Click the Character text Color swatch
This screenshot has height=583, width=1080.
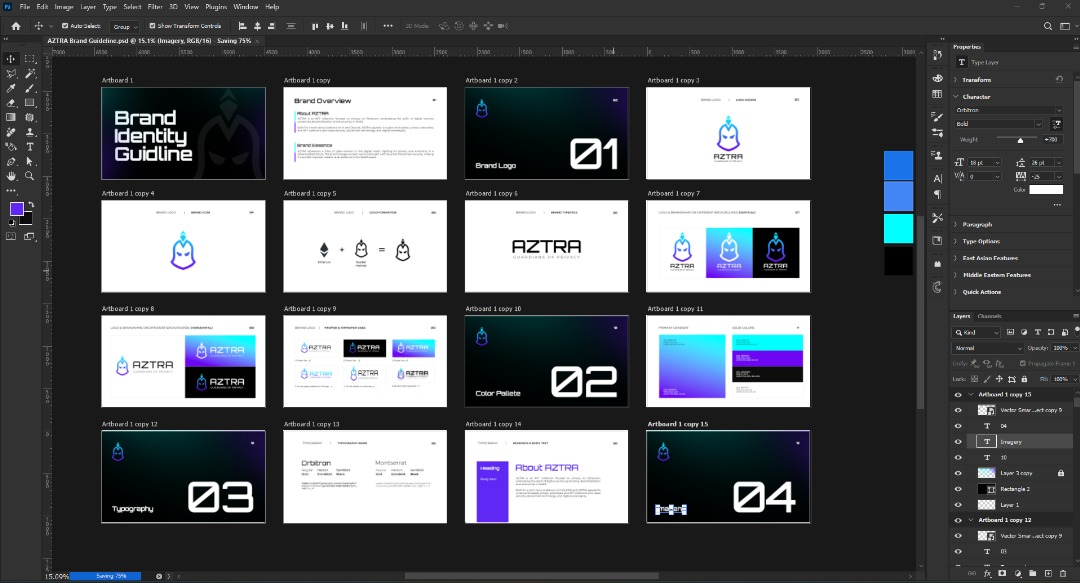tap(1046, 190)
